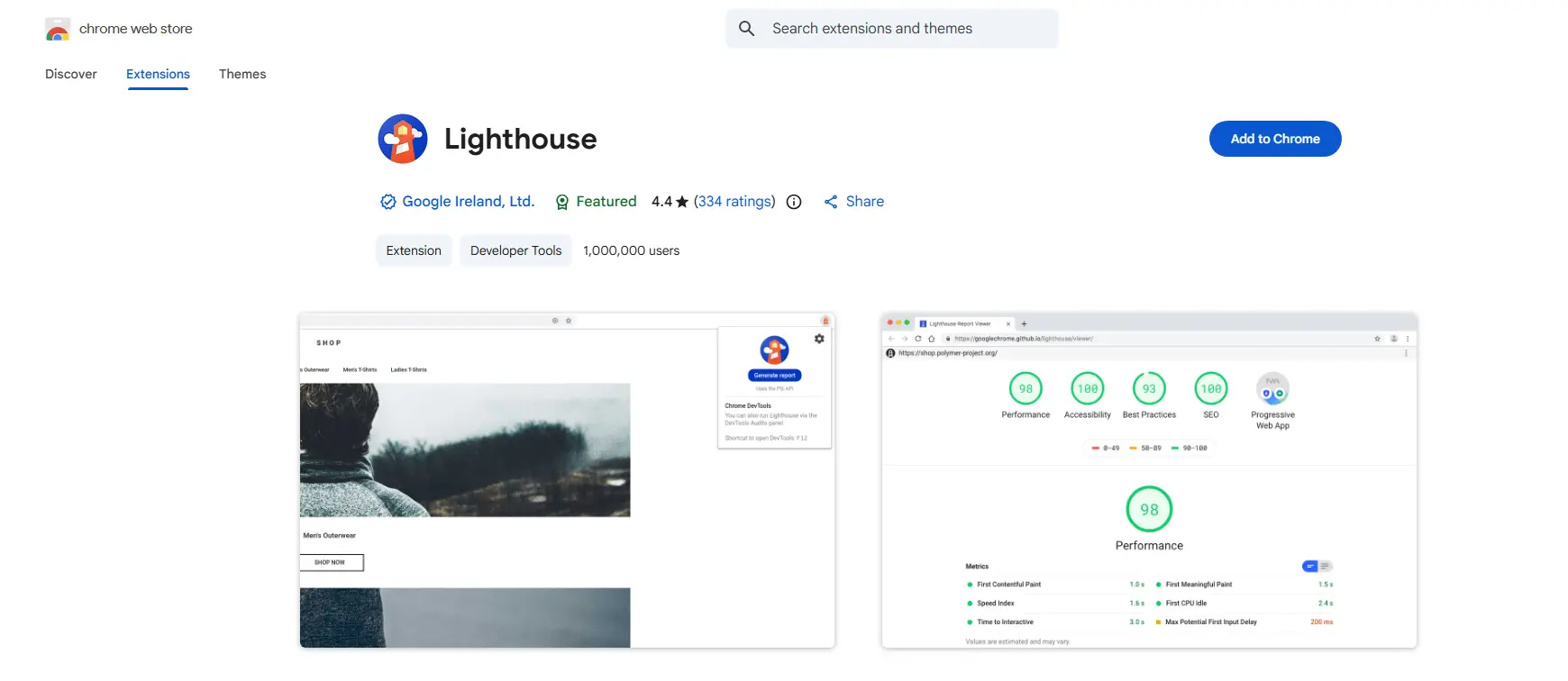
Task: Select the Extension category chip
Action: click(414, 250)
